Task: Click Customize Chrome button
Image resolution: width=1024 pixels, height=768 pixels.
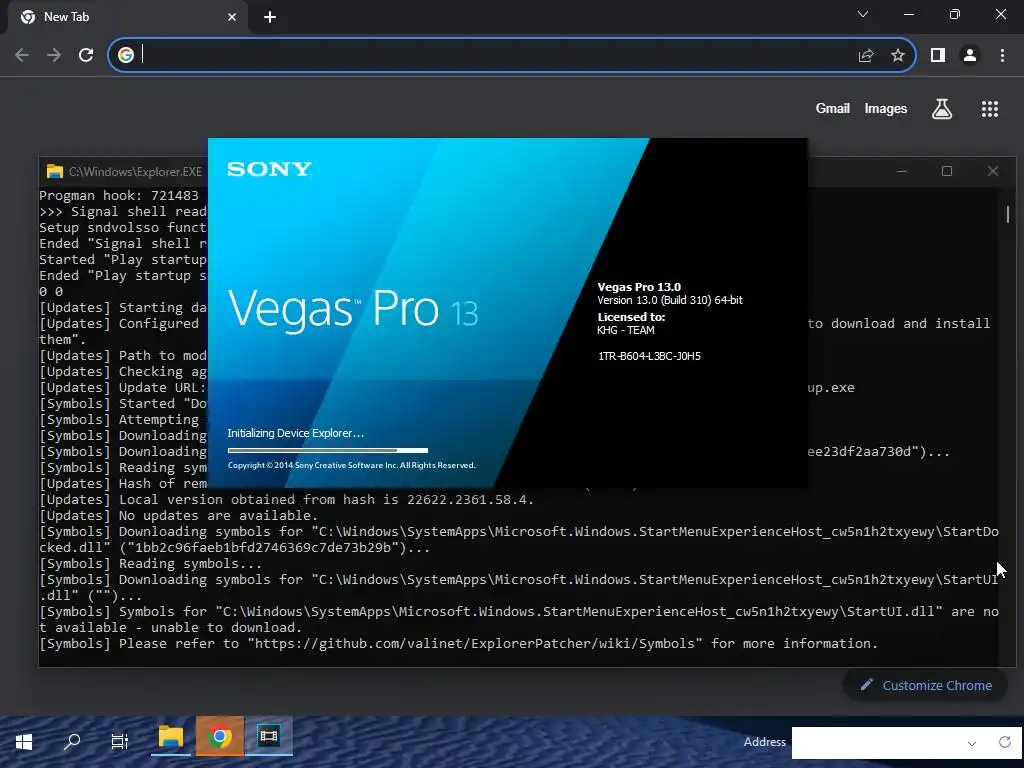Action: coord(925,685)
